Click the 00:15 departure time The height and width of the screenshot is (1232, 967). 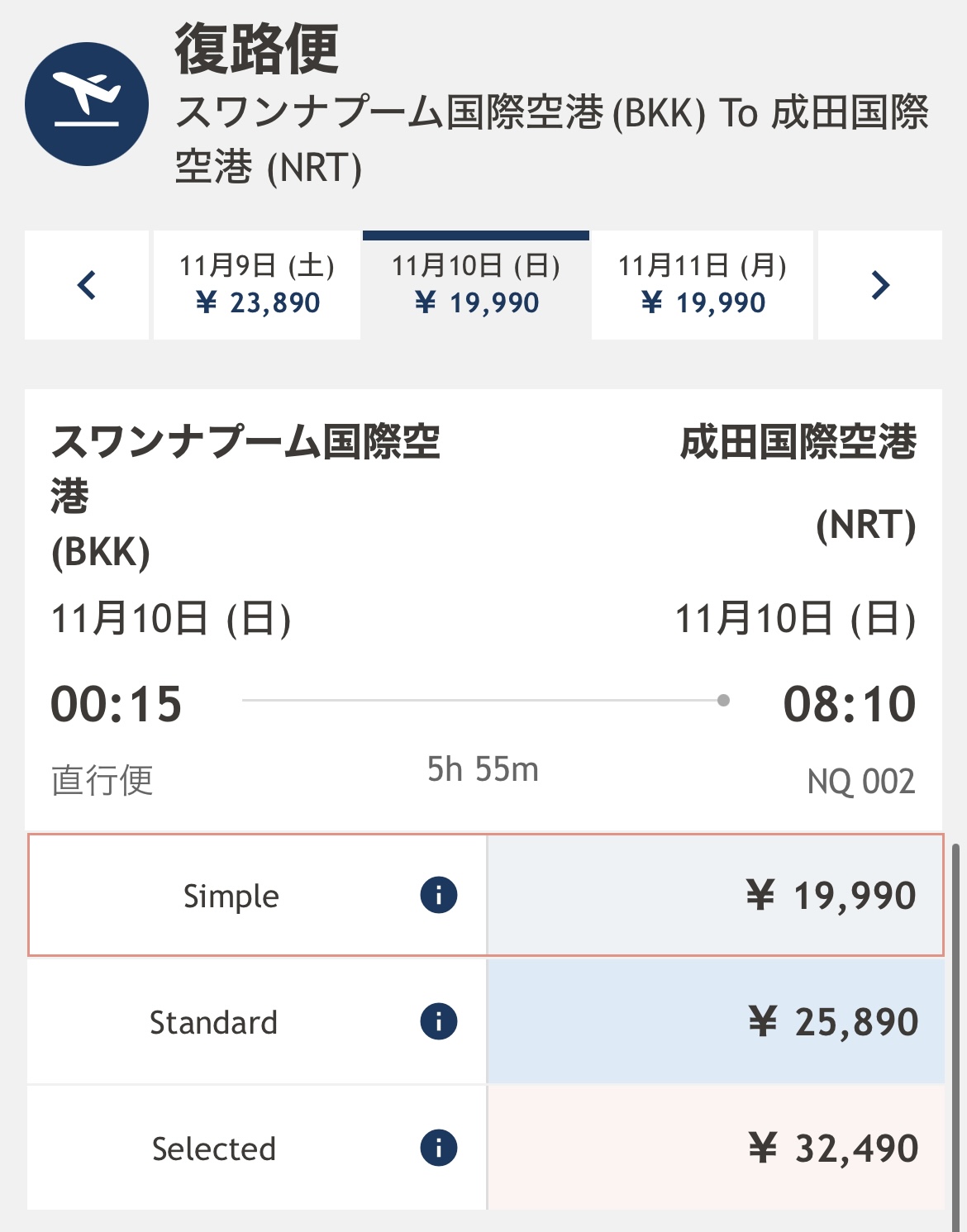click(x=117, y=704)
